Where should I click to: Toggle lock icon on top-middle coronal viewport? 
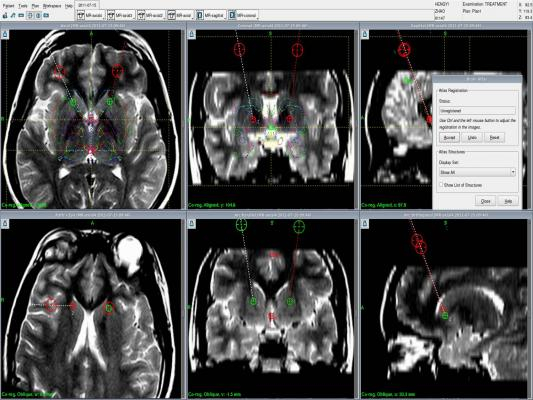pos(192,35)
